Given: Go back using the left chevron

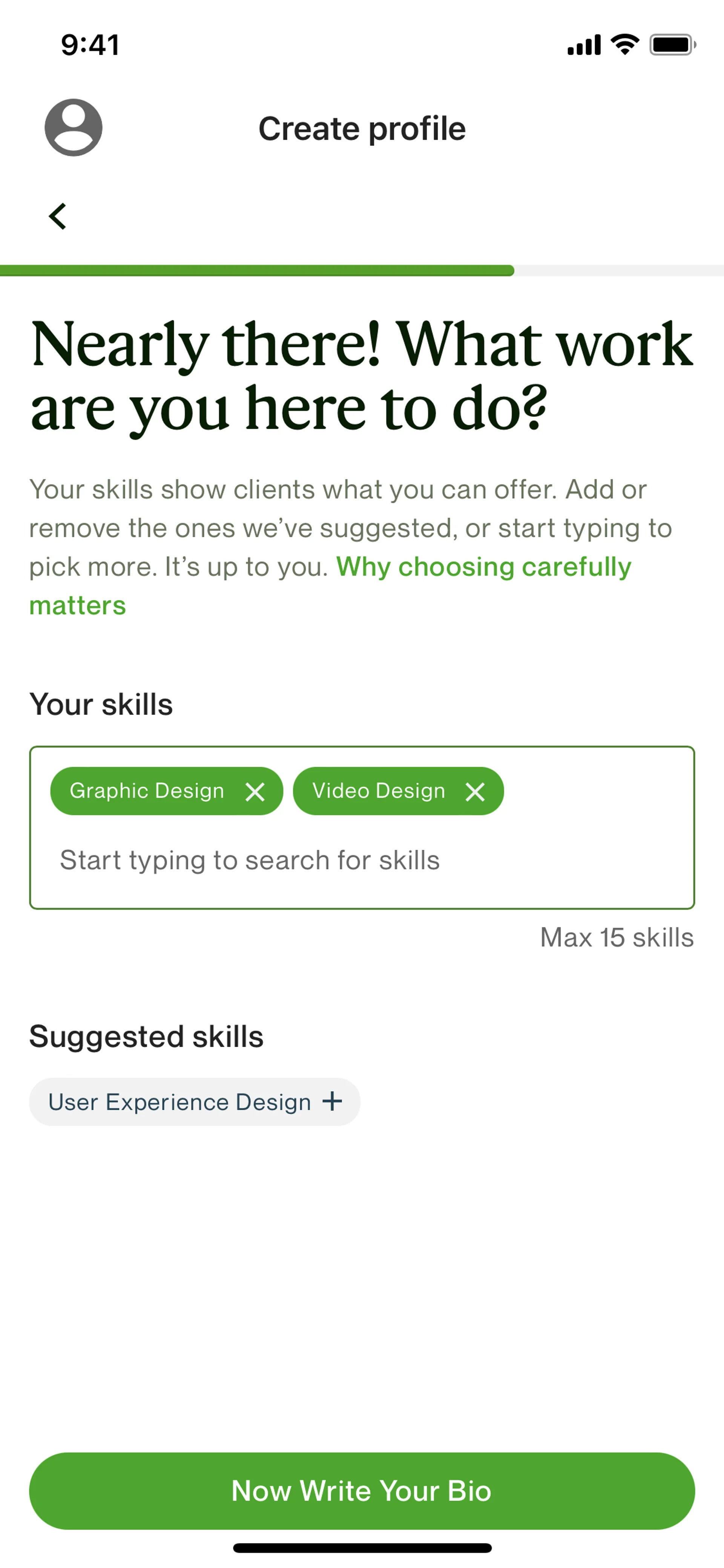Looking at the screenshot, I should pos(58,216).
